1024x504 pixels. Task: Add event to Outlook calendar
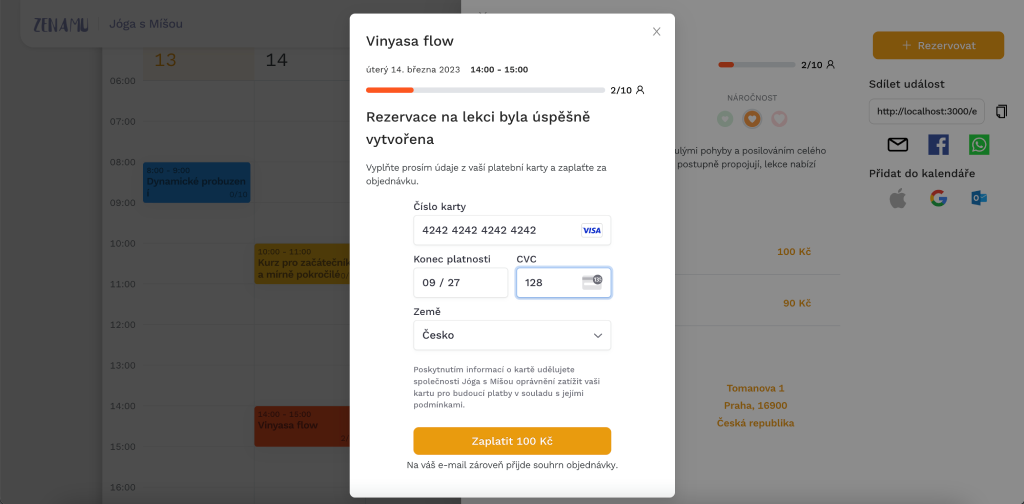pyautogui.click(x=979, y=198)
